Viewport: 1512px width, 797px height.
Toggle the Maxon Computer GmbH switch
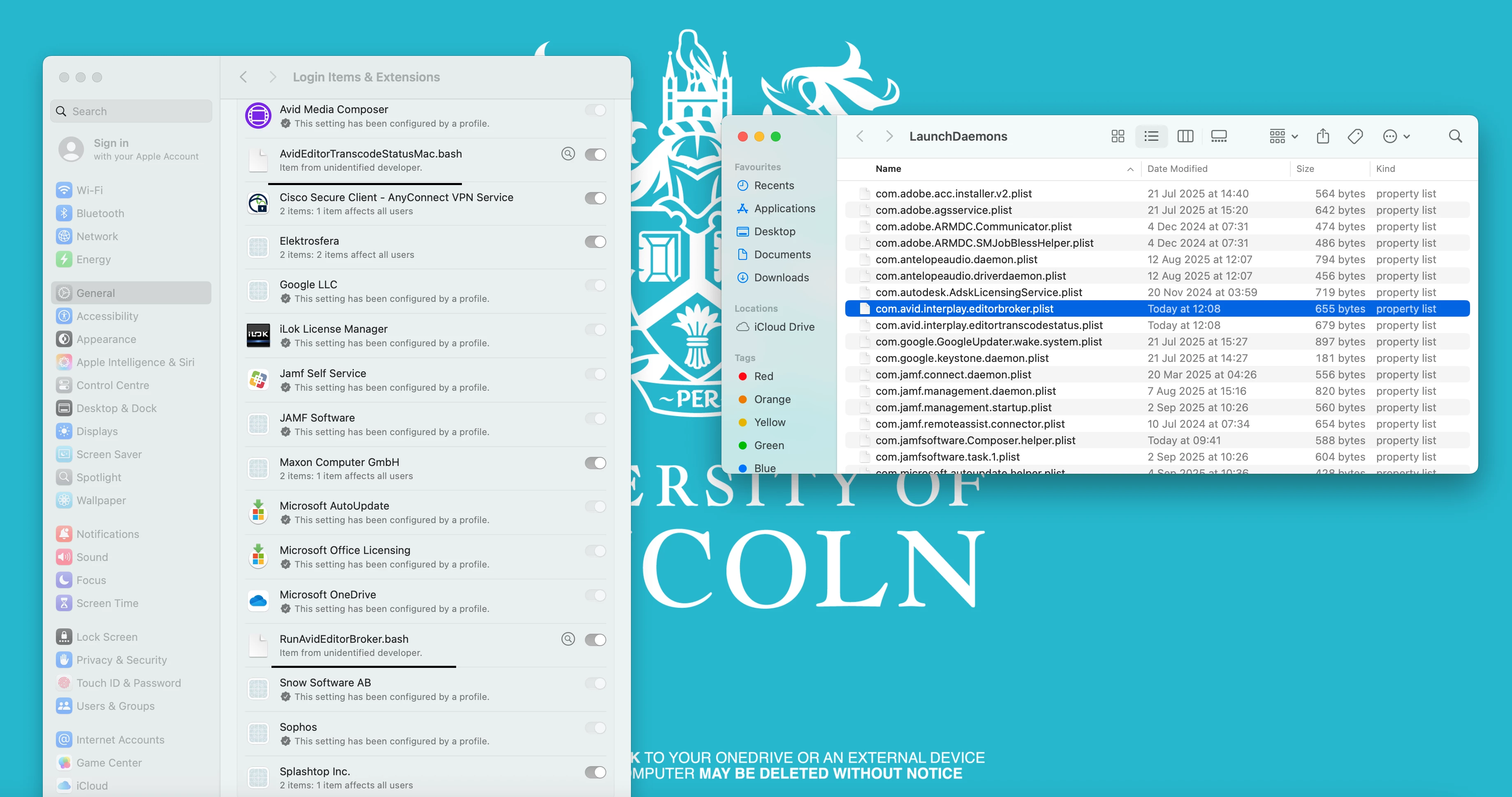595,463
